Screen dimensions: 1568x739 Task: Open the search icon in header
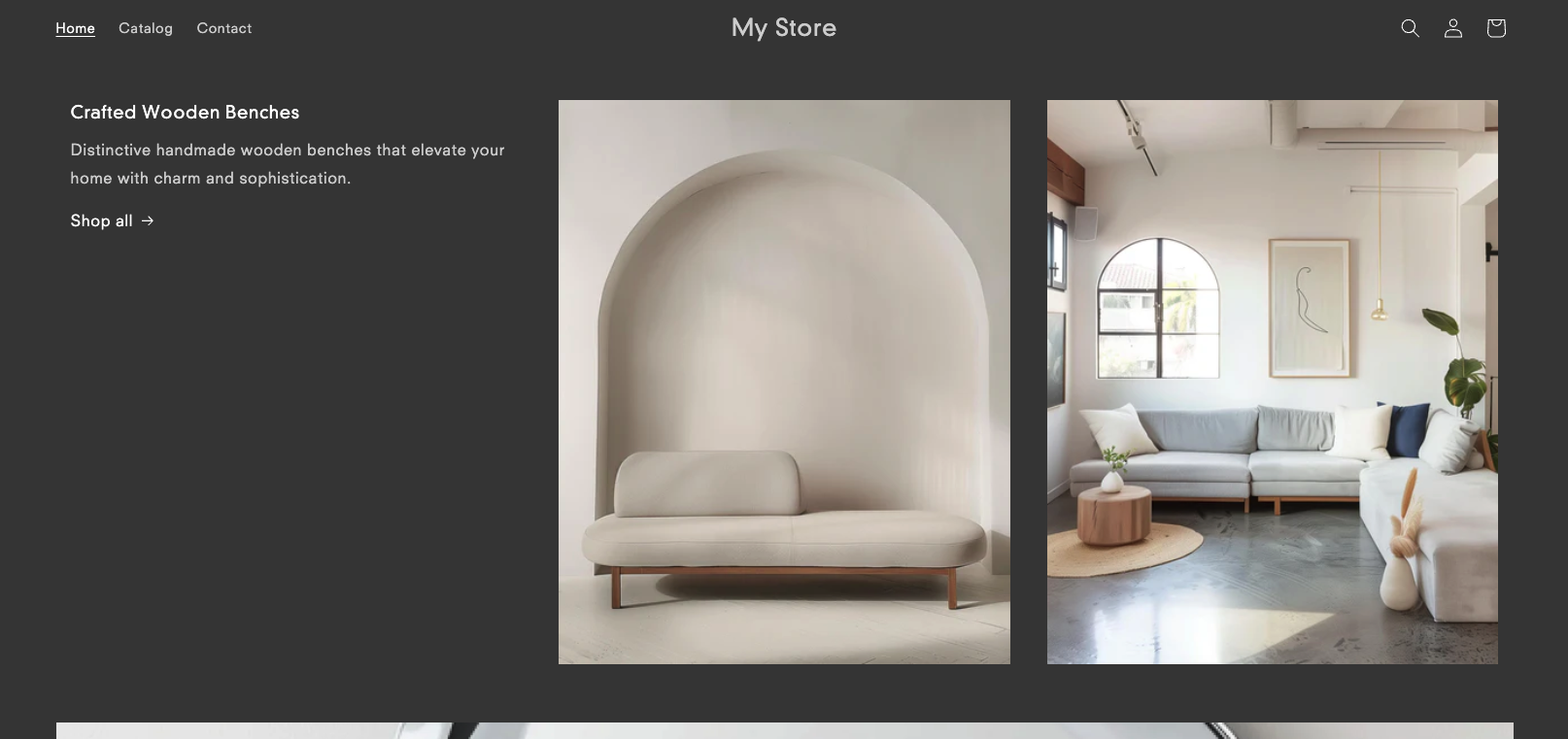pyautogui.click(x=1410, y=28)
